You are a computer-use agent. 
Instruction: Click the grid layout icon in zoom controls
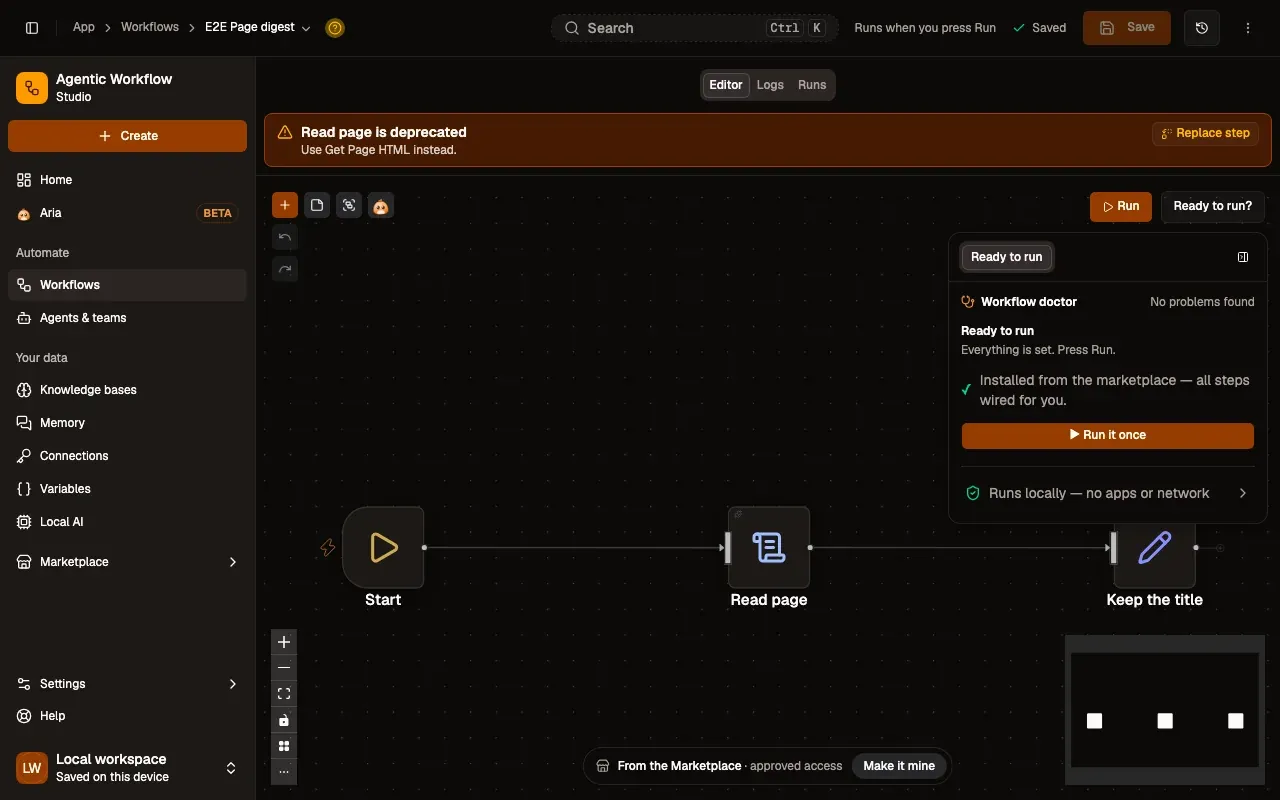click(284, 746)
